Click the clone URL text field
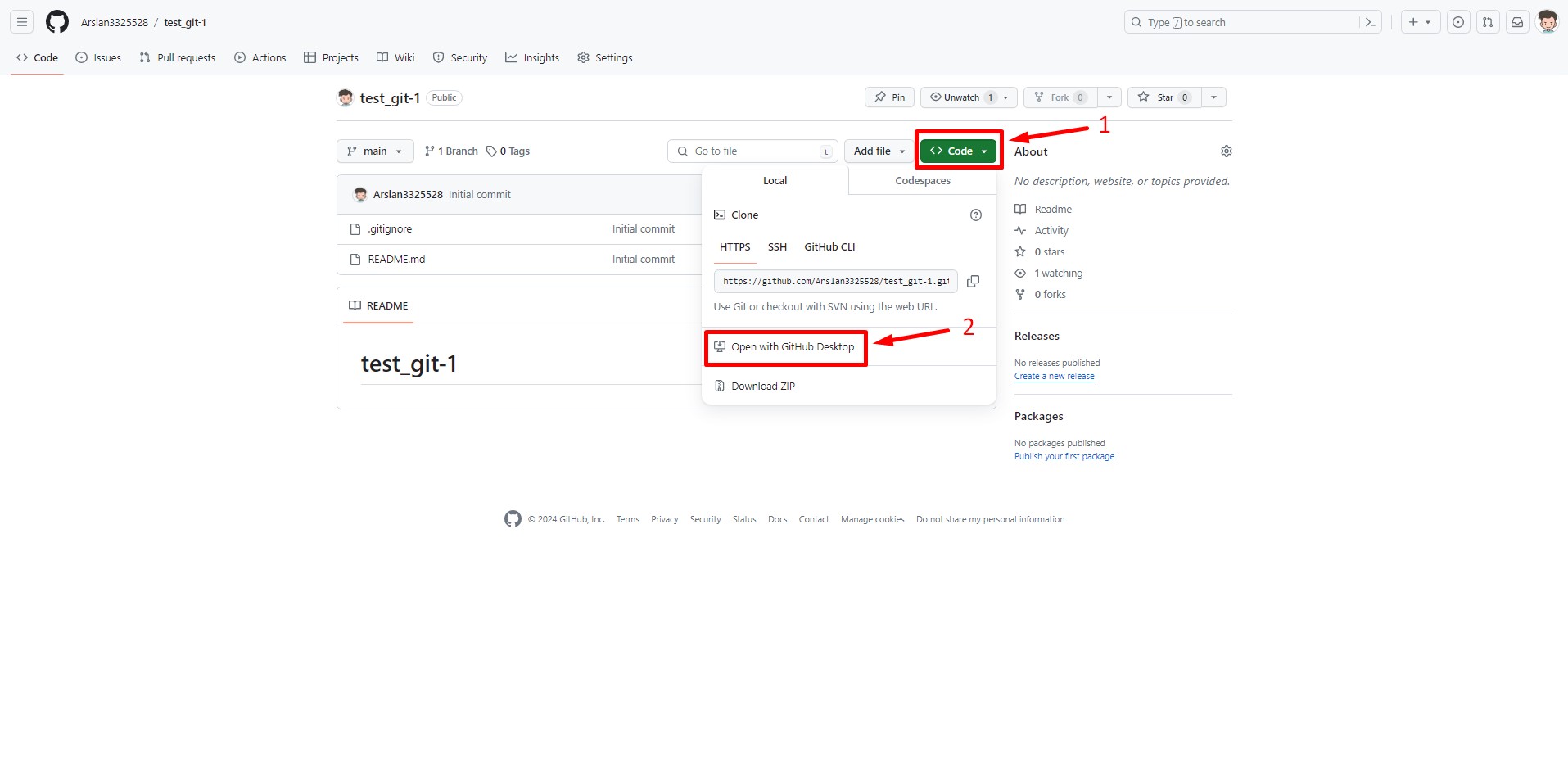 pos(836,281)
